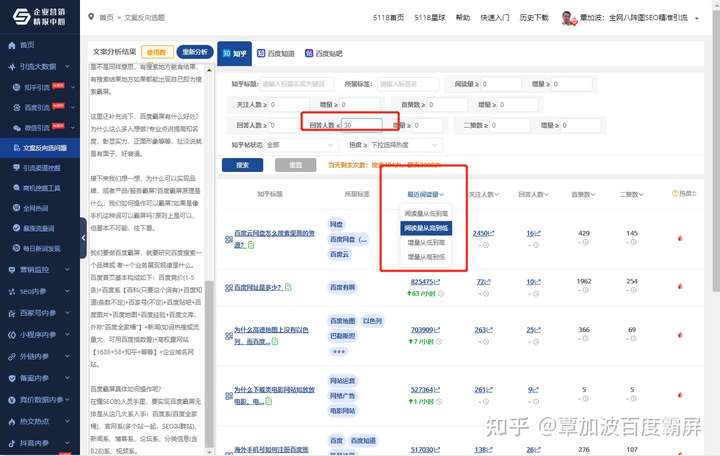Select 文案反向选题 in the sidebar
This screenshot has height=456, width=720.
click(x=40, y=147)
